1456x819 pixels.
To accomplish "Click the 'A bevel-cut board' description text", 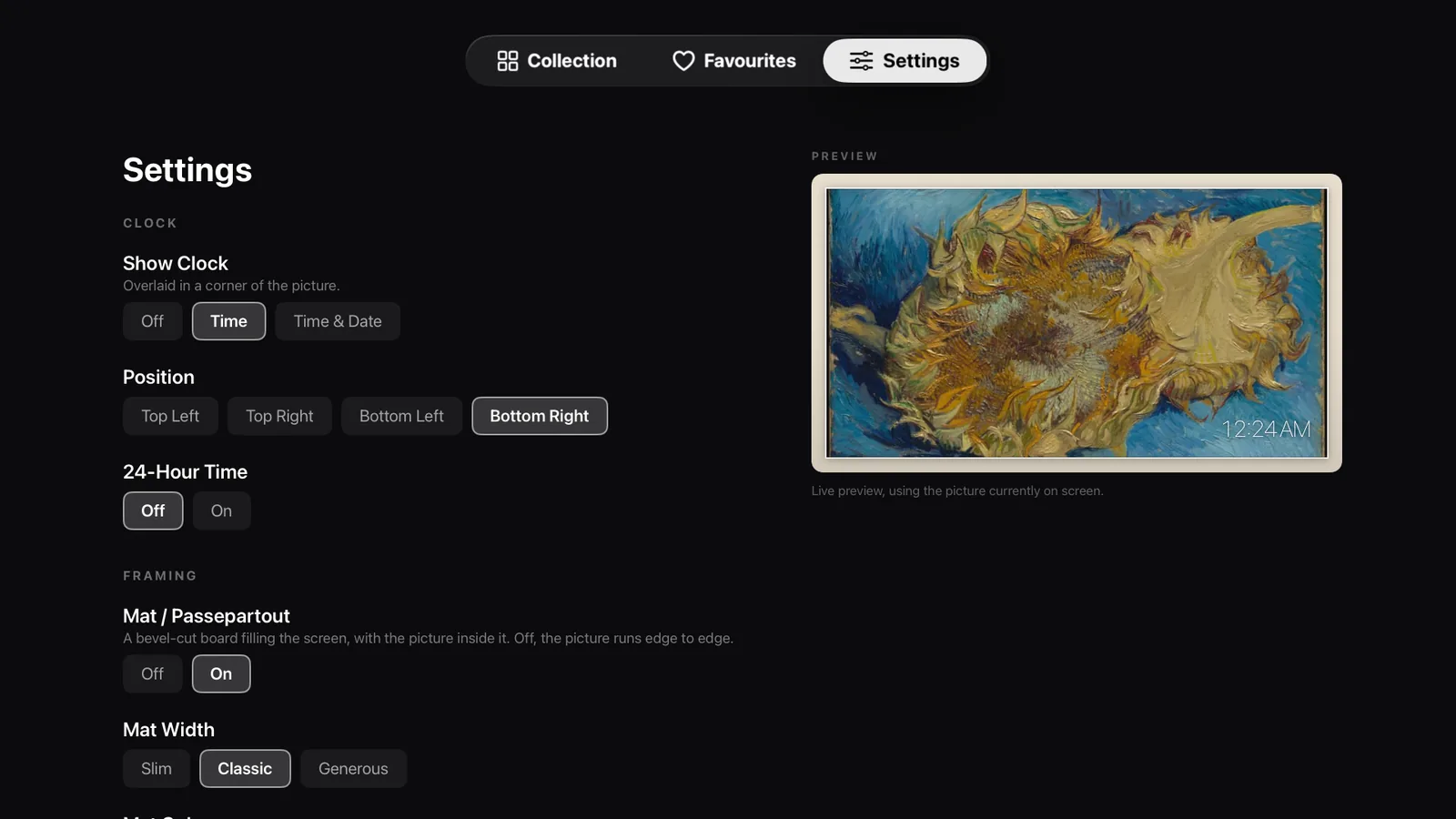I will pos(428,638).
